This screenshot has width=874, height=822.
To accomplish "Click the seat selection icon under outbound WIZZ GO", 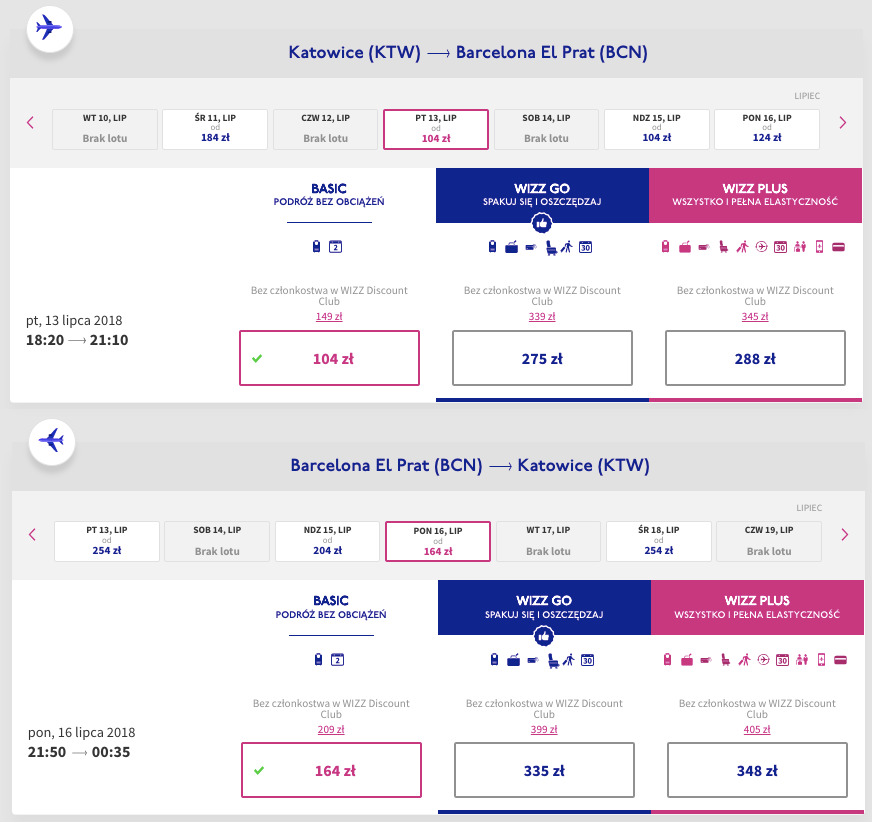I will (x=551, y=247).
